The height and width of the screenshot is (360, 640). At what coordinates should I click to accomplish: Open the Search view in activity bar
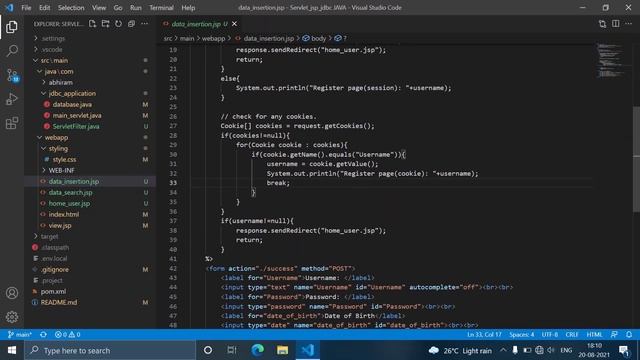(12, 51)
